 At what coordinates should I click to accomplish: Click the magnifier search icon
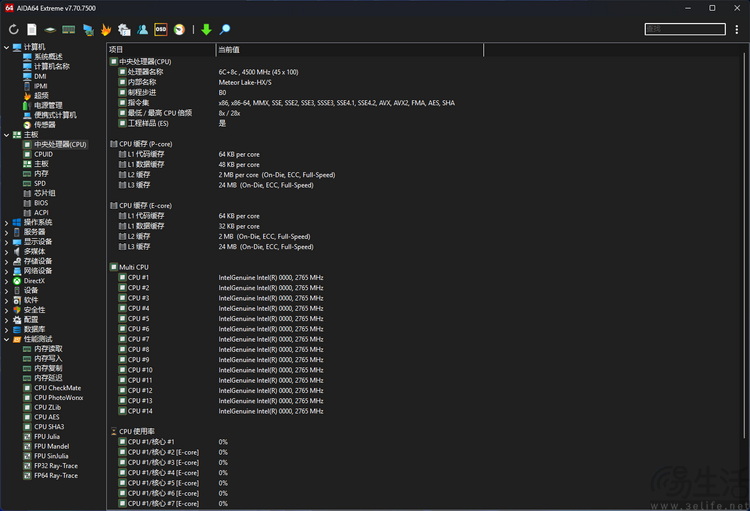coord(225,30)
